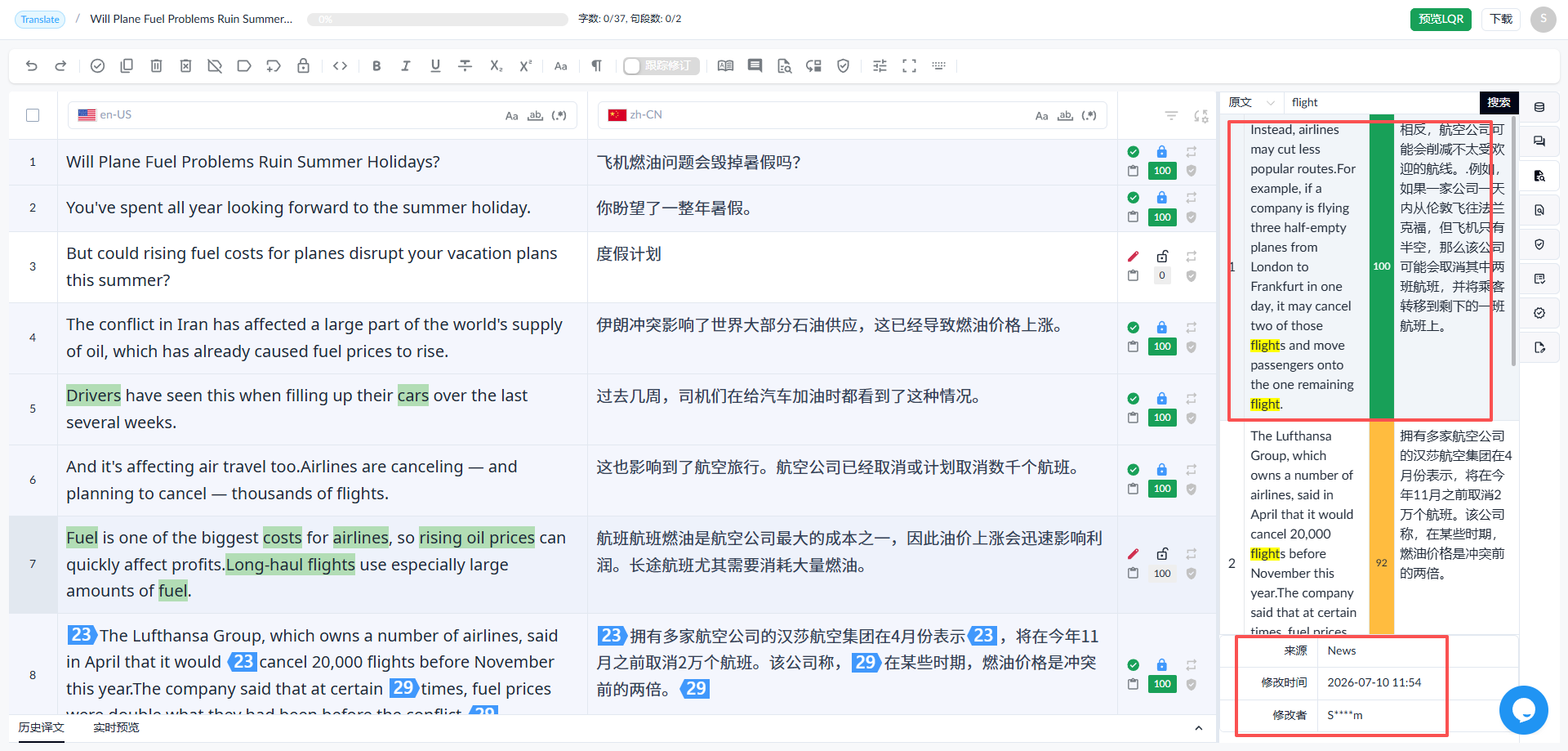Toggle case-sensitive Aa in en-US filter
Viewport: 1568px width, 751px height.
point(511,116)
